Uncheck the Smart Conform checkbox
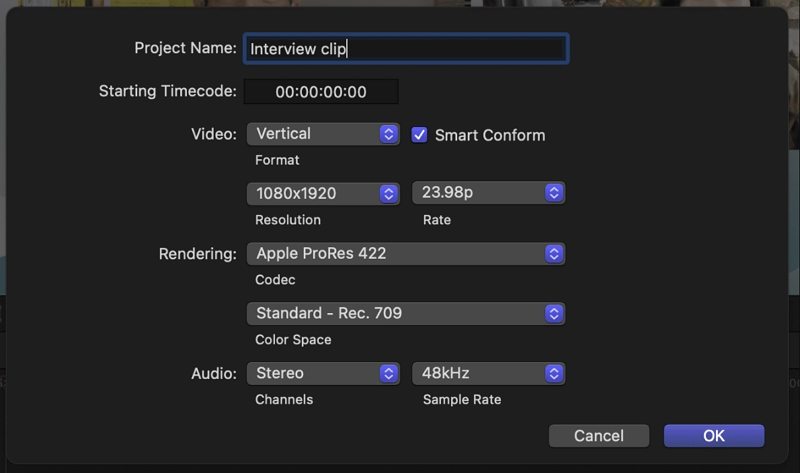This screenshot has height=473, width=800. click(419, 135)
